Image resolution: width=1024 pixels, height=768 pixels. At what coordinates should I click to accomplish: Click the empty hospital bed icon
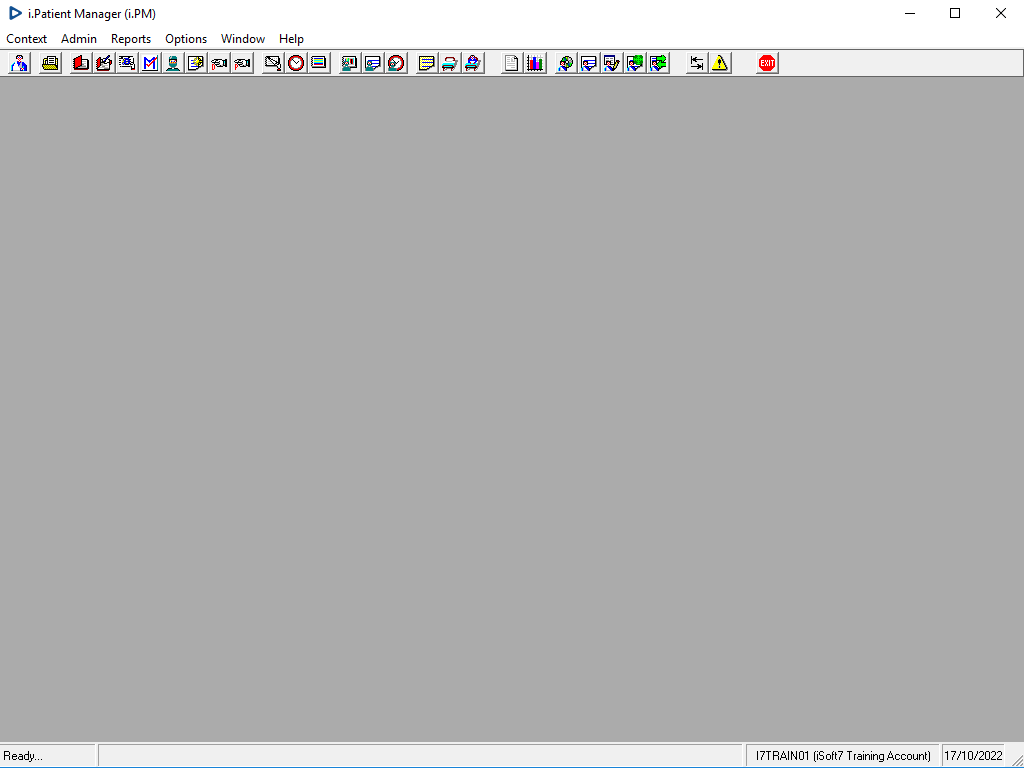pyautogui.click(x=450, y=63)
